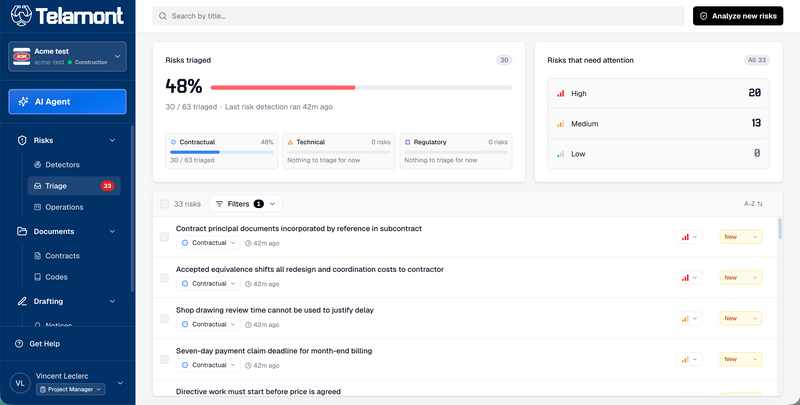The image size is (800, 405).
Task: Click the Detectors icon in sidebar
Action: (37, 165)
